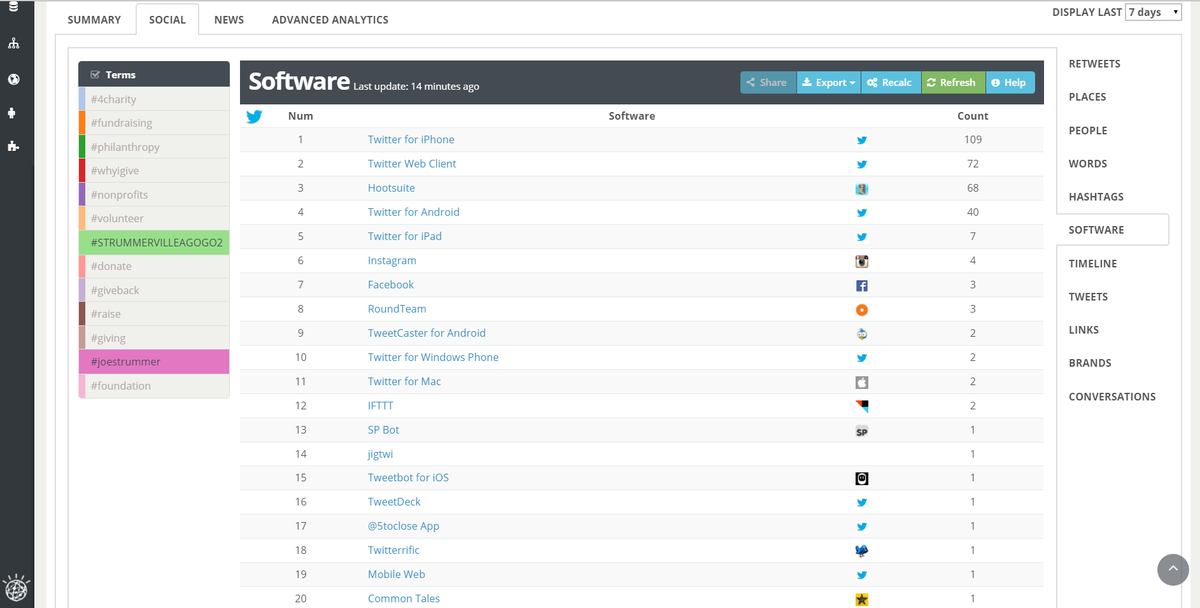The image size is (1200, 608).
Task: Open the Display Last 7 days dropdown
Action: (1153, 12)
